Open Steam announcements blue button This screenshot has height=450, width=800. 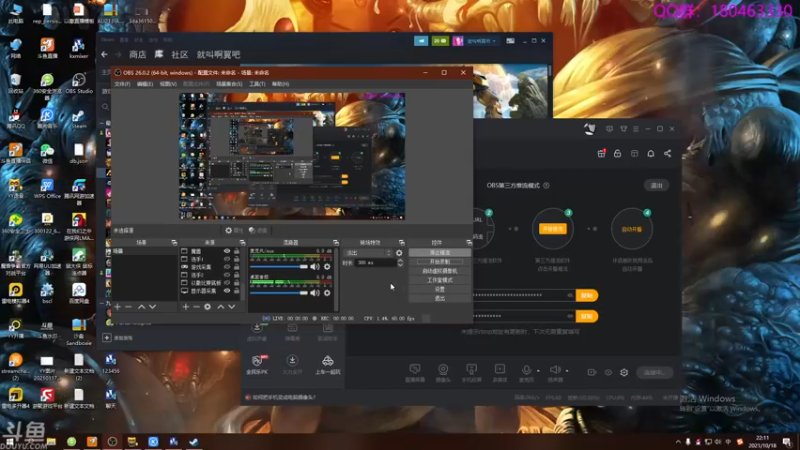421,41
